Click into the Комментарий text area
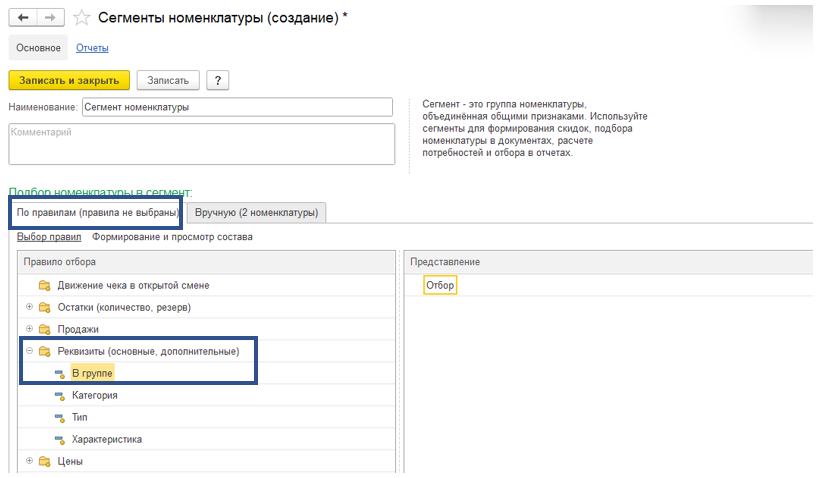817x478 pixels. [x=202, y=144]
